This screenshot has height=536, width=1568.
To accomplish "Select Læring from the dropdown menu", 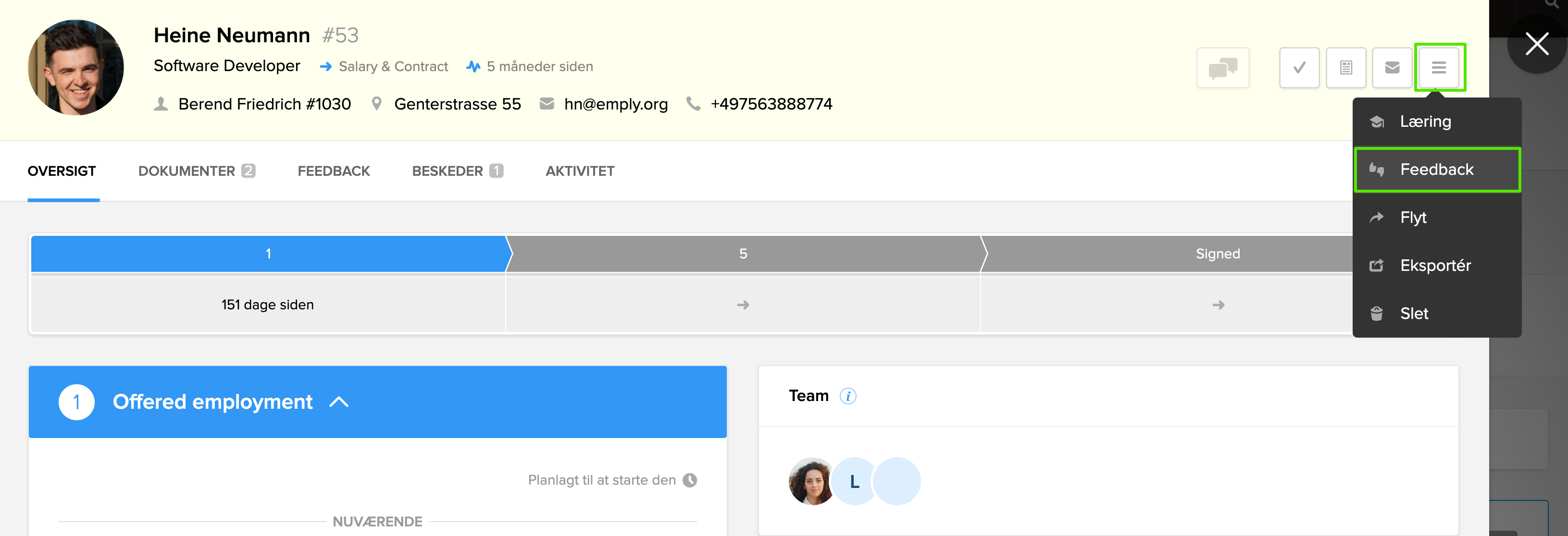I will (x=1425, y=122).
